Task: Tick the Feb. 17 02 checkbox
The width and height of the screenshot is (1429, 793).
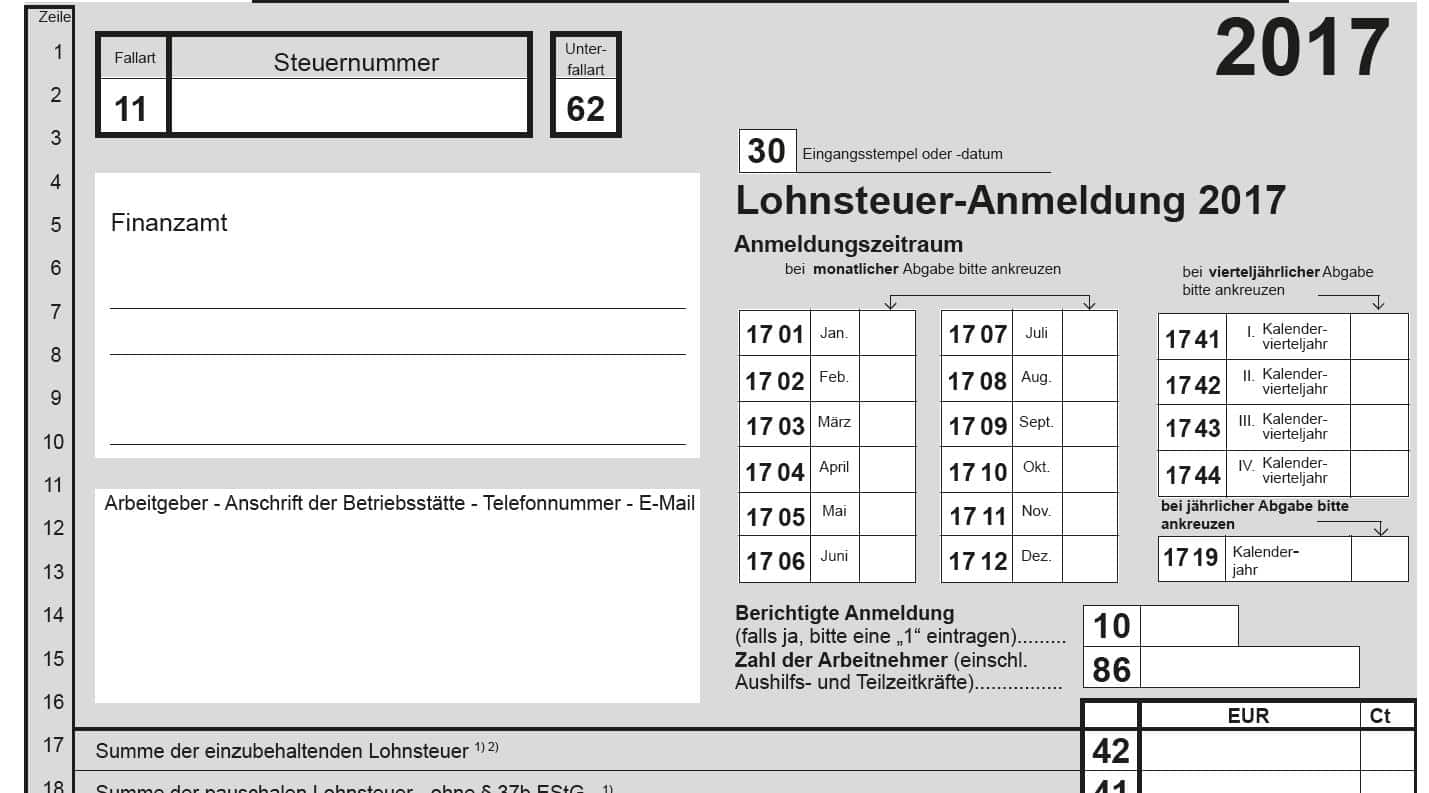Action: tap(887, 378)
